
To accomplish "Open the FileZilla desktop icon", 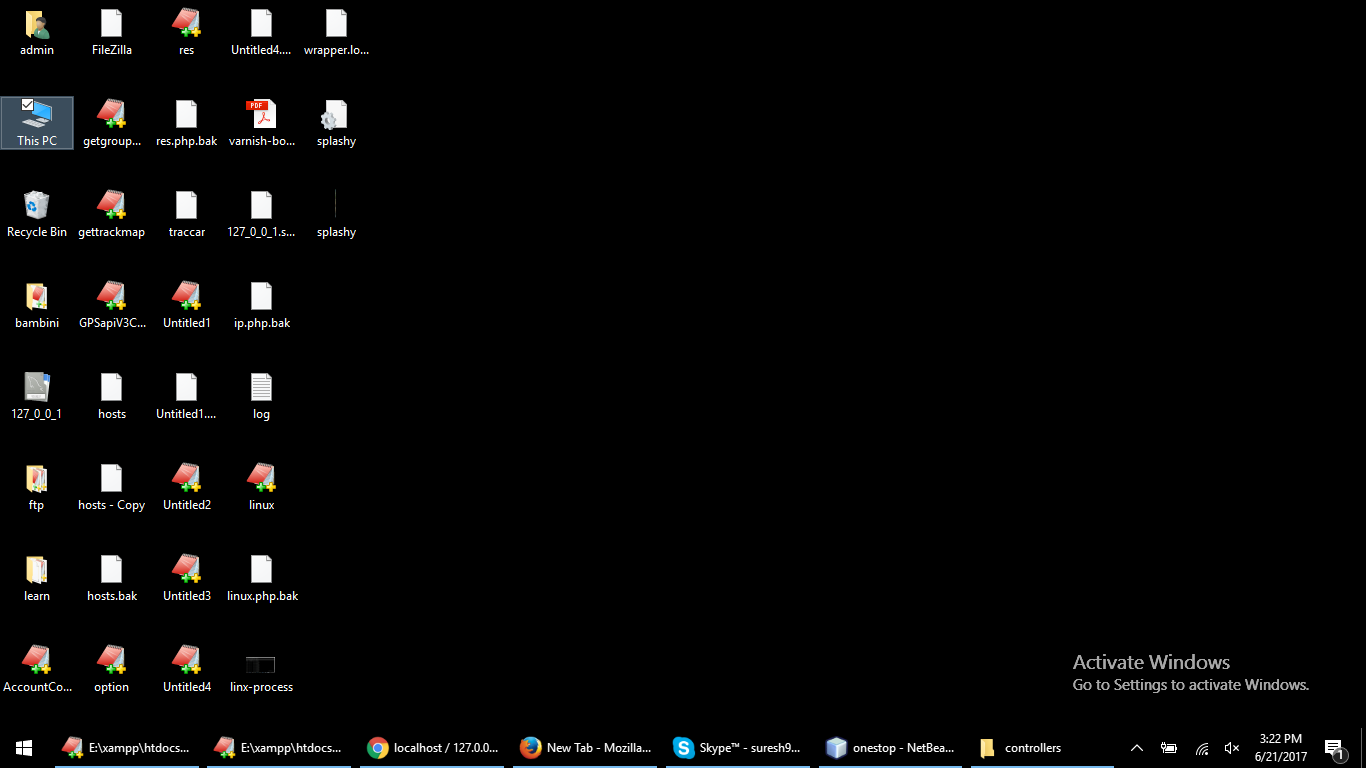I will 111,24.
